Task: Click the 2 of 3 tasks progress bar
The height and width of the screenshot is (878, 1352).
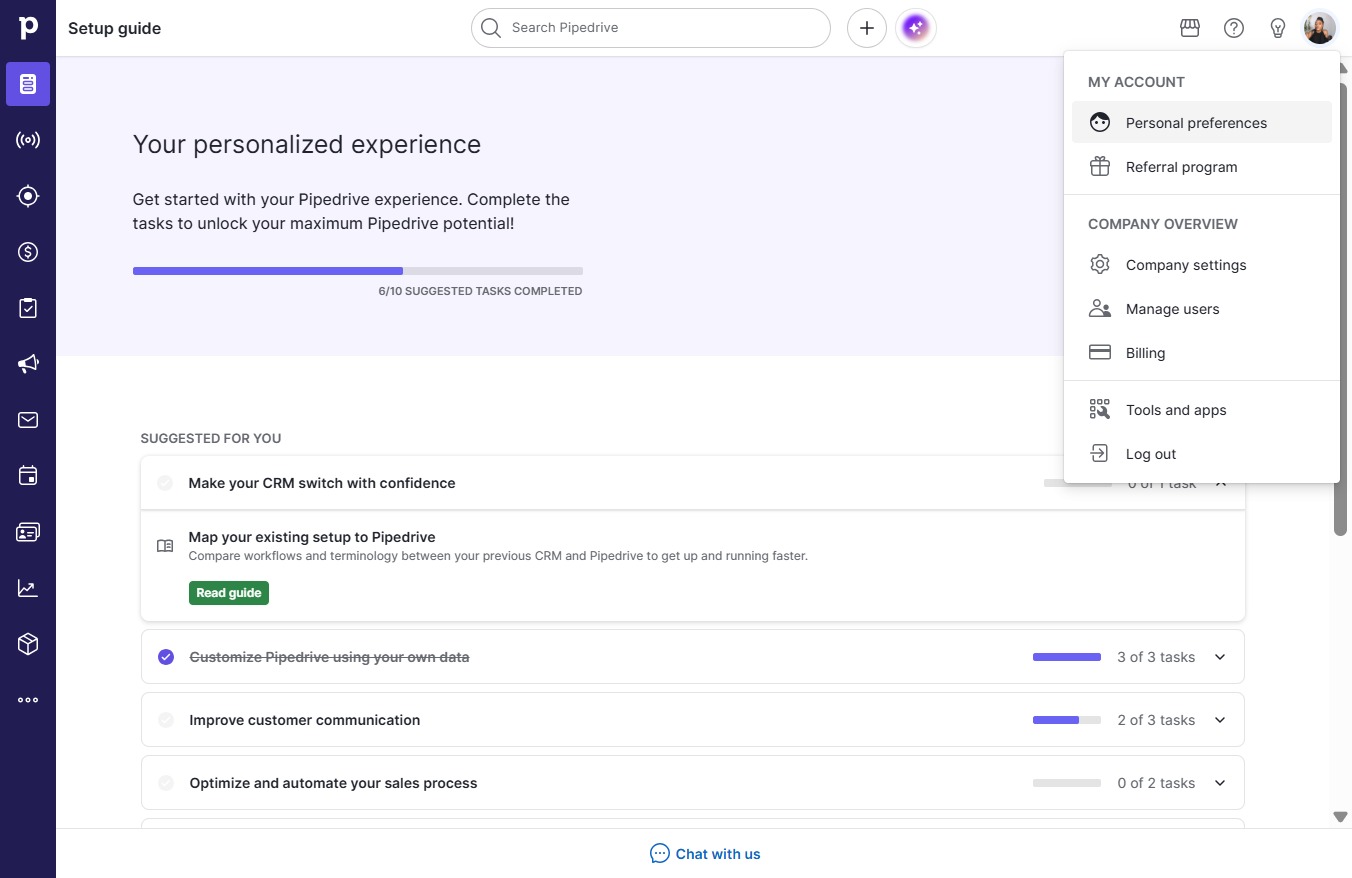Action: 1067,720
